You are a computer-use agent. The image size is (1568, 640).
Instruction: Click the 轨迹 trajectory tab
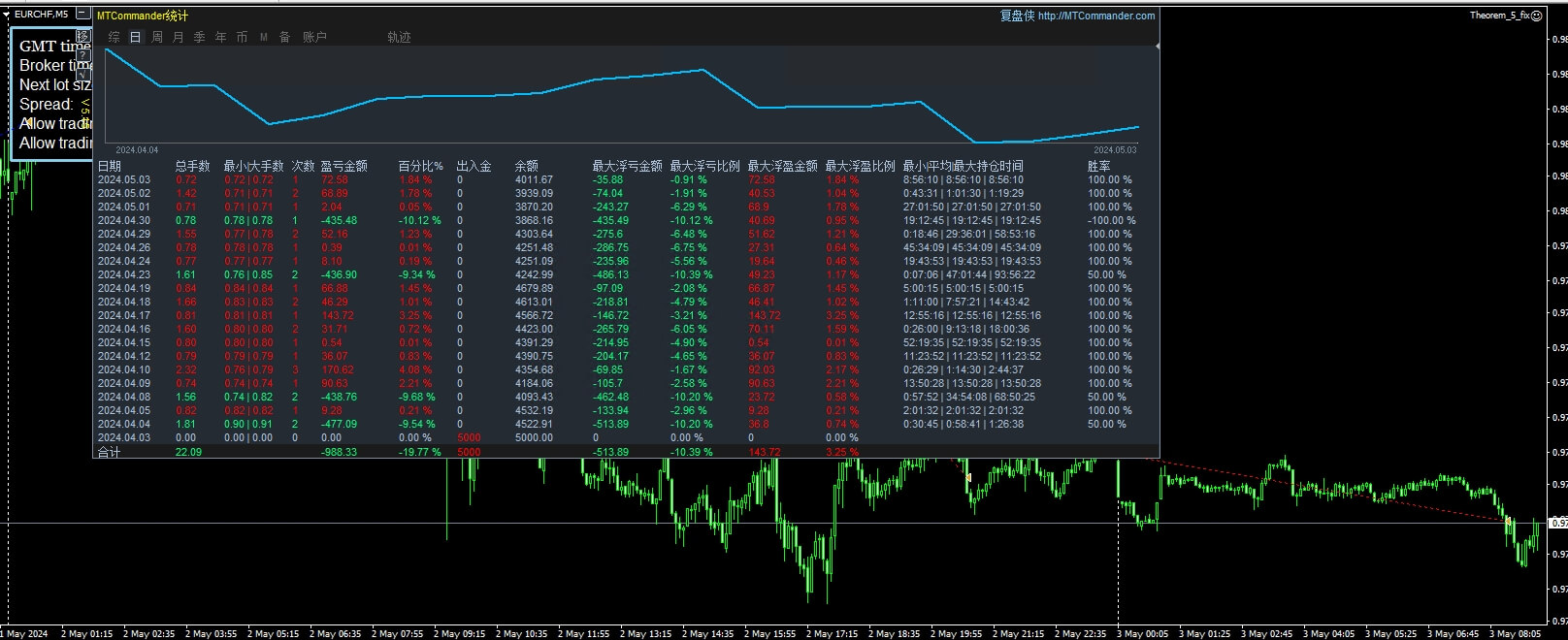click(x=399, y=37)
